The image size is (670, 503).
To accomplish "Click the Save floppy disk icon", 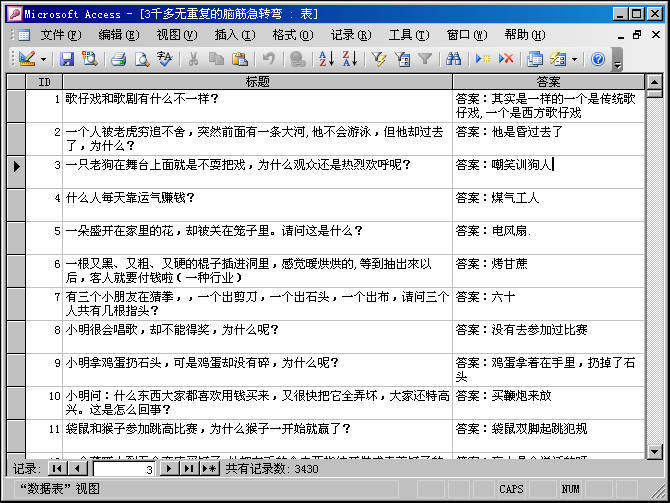I will [66, 59].
